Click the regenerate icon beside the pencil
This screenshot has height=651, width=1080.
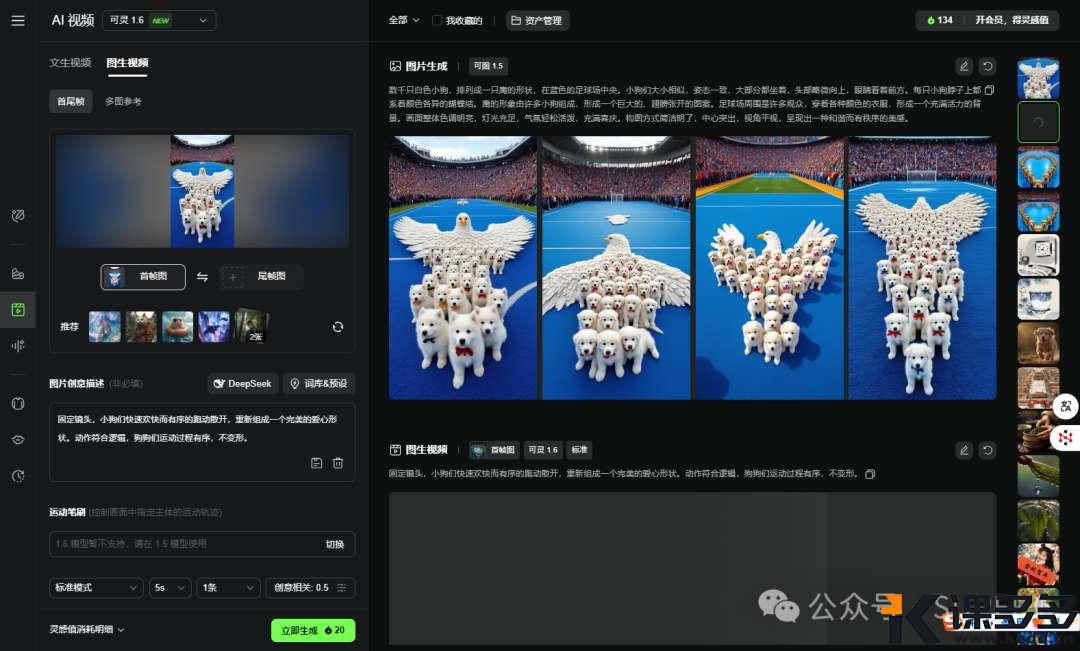pos(987,66)
